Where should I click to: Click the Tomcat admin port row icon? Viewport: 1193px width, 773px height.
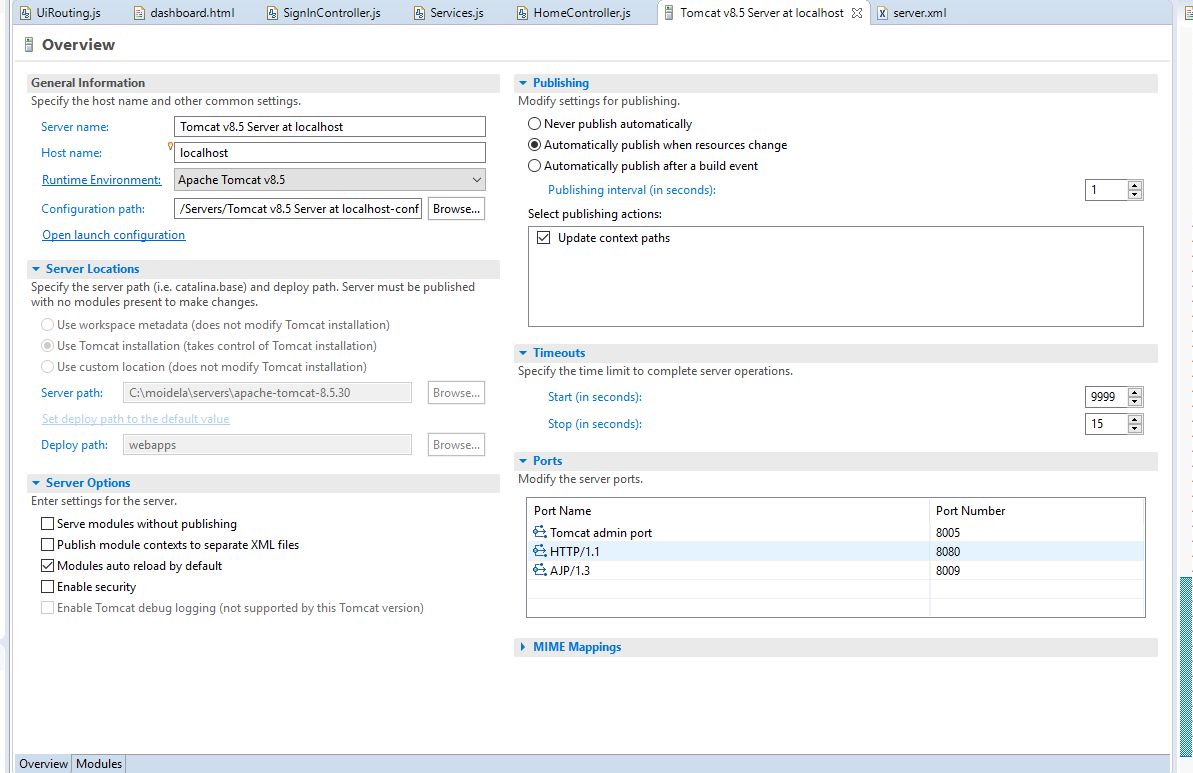click(539, 532)
